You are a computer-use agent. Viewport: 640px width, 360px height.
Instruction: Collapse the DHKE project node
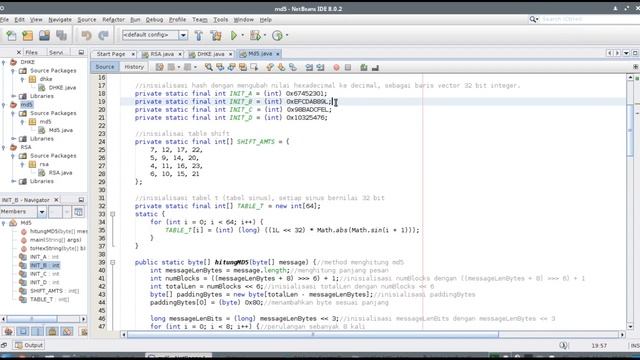[4, 62]
